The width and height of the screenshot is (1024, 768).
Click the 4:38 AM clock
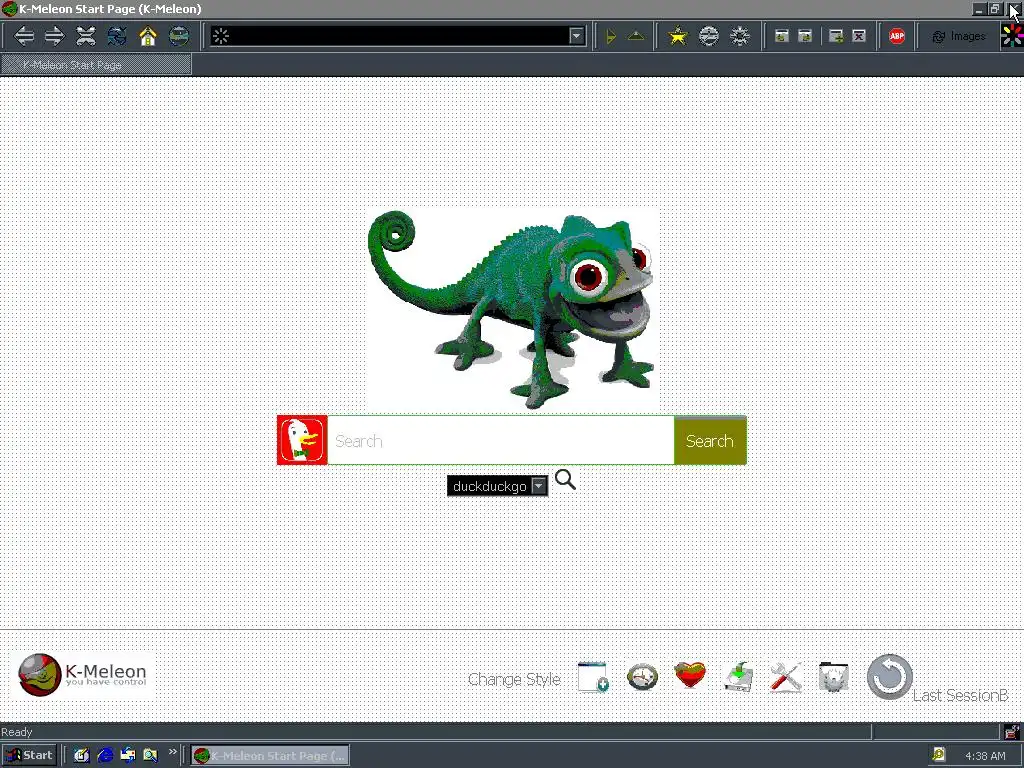pyautogui.click(x=985, y=756)
